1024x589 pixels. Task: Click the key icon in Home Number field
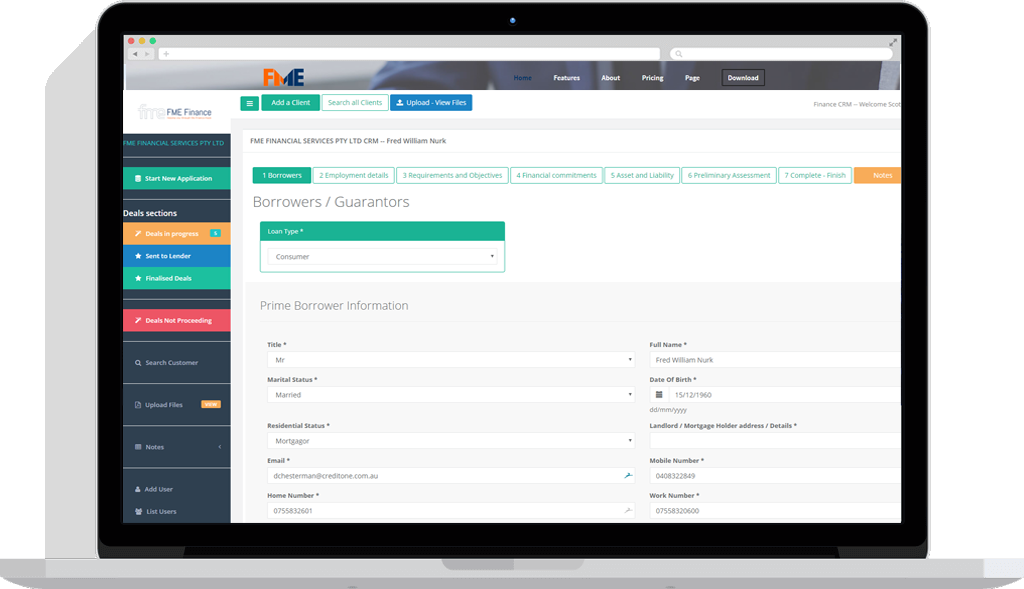coord(628,511)
